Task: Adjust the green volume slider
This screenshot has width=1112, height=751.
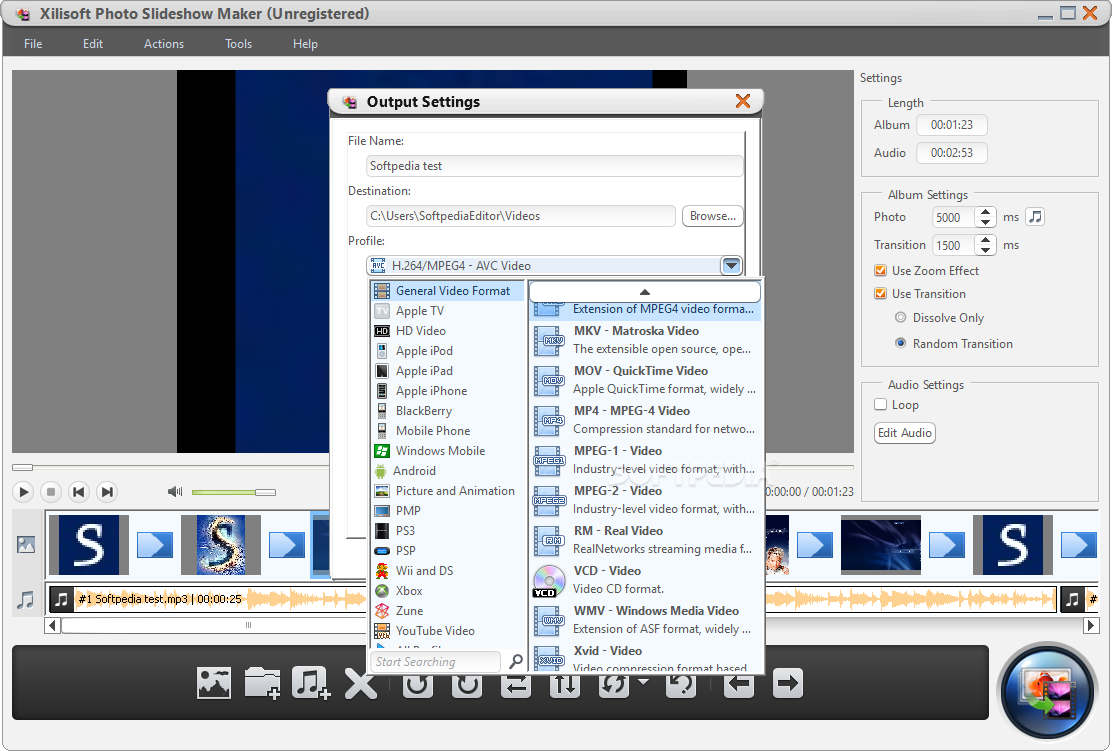Action: [x=233, y=492]
